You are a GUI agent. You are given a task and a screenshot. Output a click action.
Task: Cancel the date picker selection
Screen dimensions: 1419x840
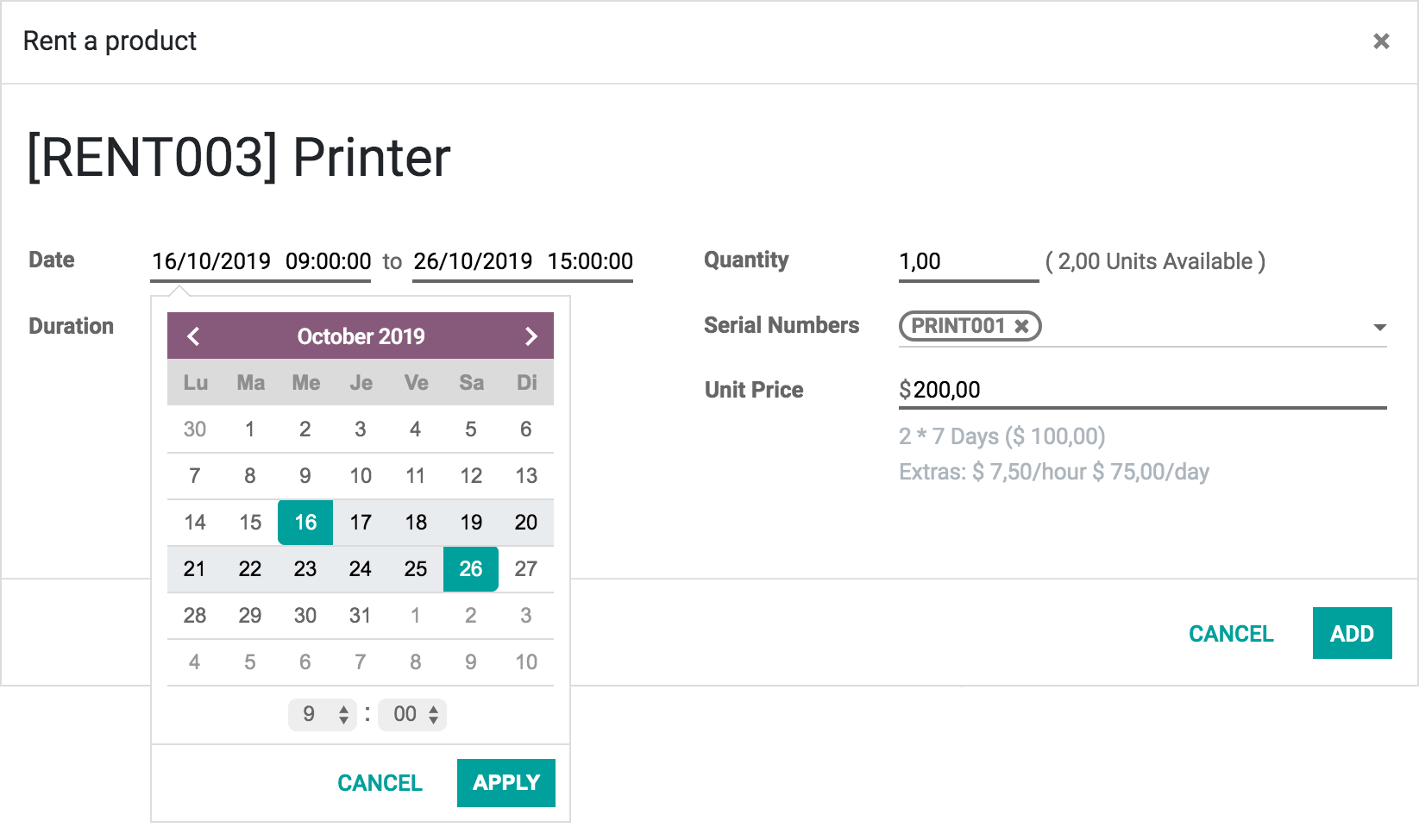(x=380, y=783)
